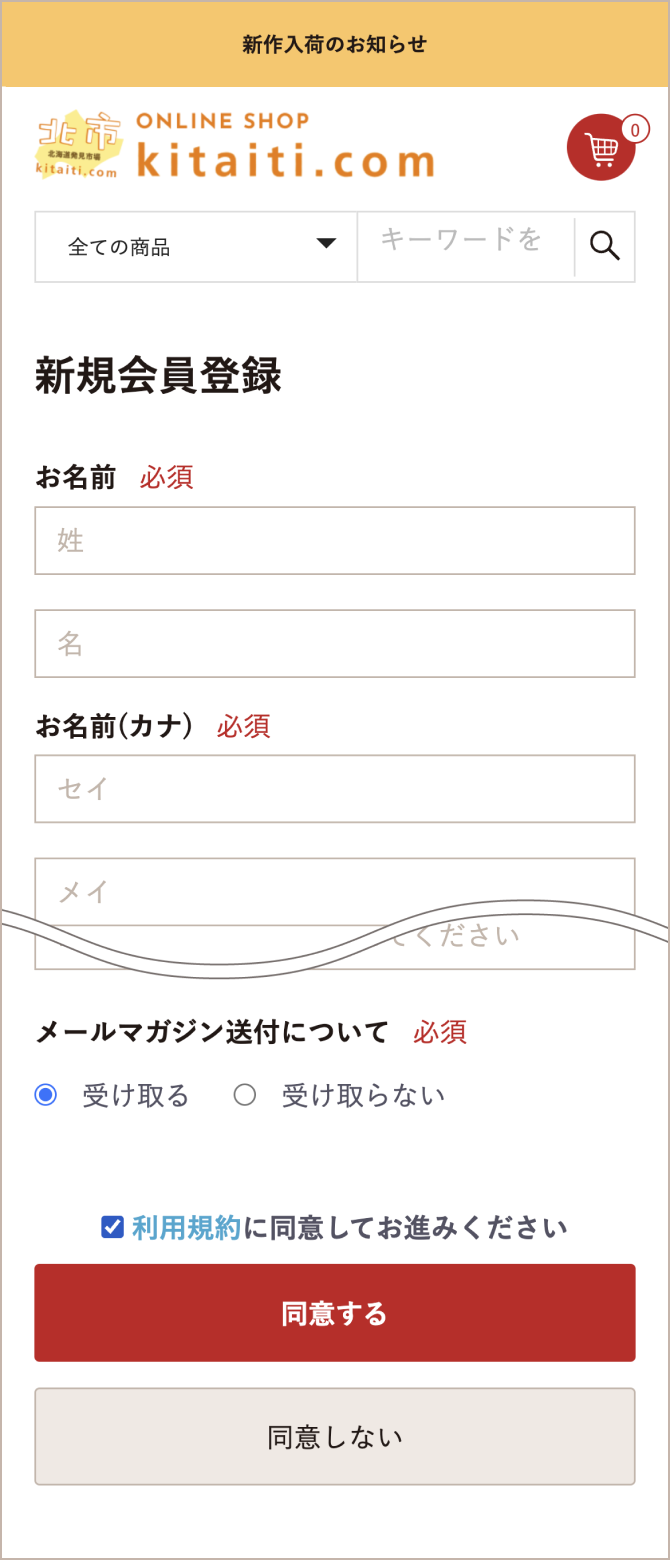Click the 同意する button
Viewport: 670px width, 1560px height.
335,1313
